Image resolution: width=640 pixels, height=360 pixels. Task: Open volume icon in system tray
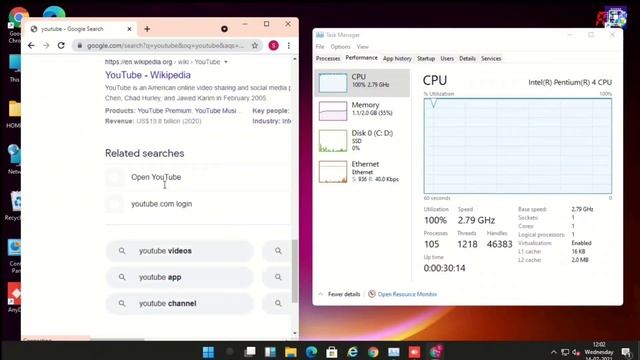point(576,352)
